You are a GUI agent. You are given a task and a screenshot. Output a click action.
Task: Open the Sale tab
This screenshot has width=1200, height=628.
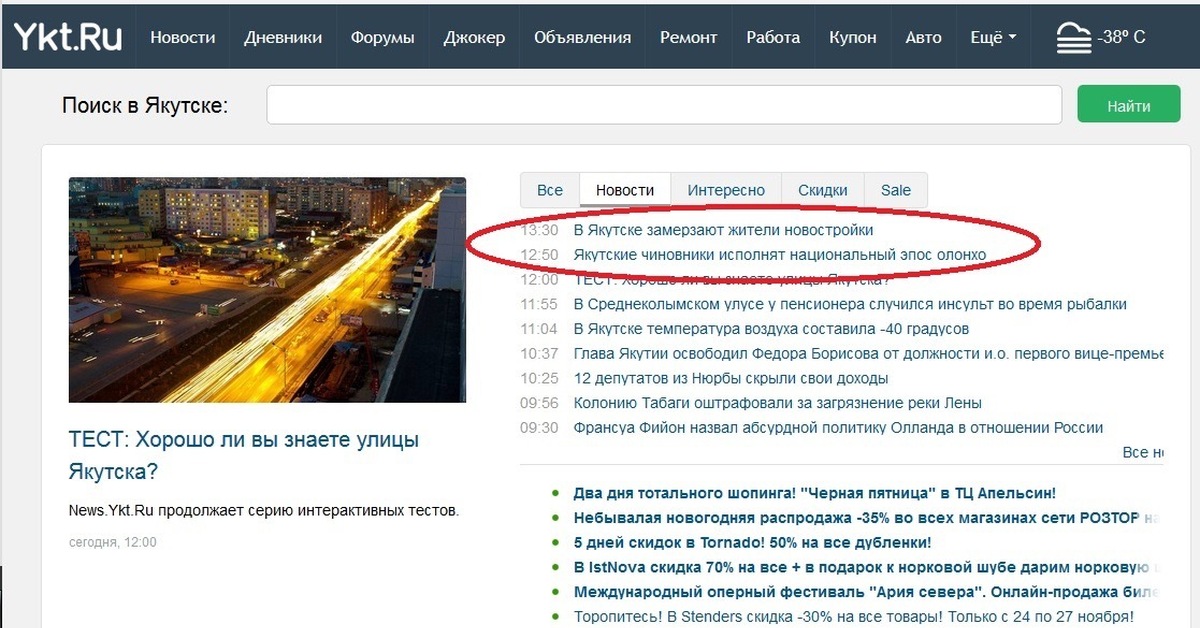[x=895, y=190]
